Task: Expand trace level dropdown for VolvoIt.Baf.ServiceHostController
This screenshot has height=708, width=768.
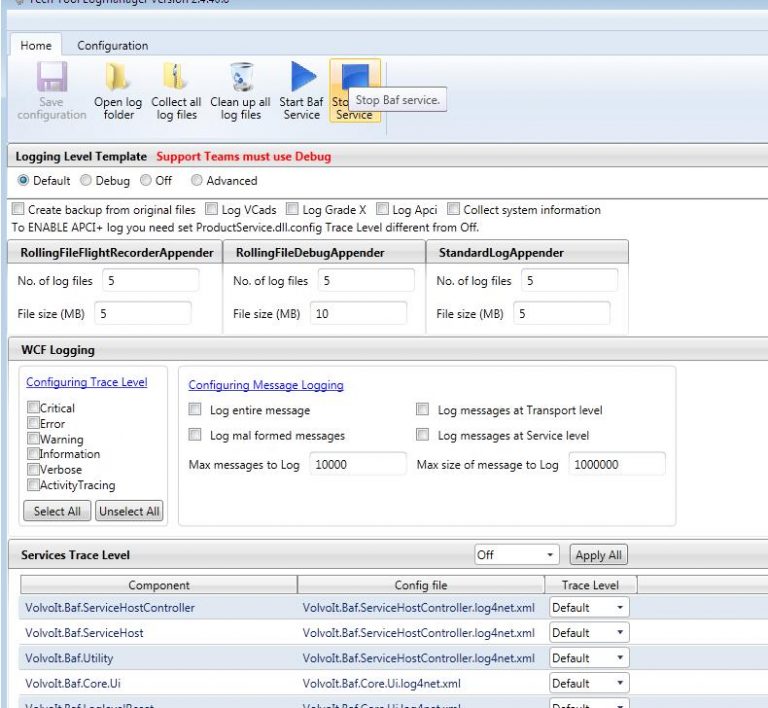Action: click(589, 607)
